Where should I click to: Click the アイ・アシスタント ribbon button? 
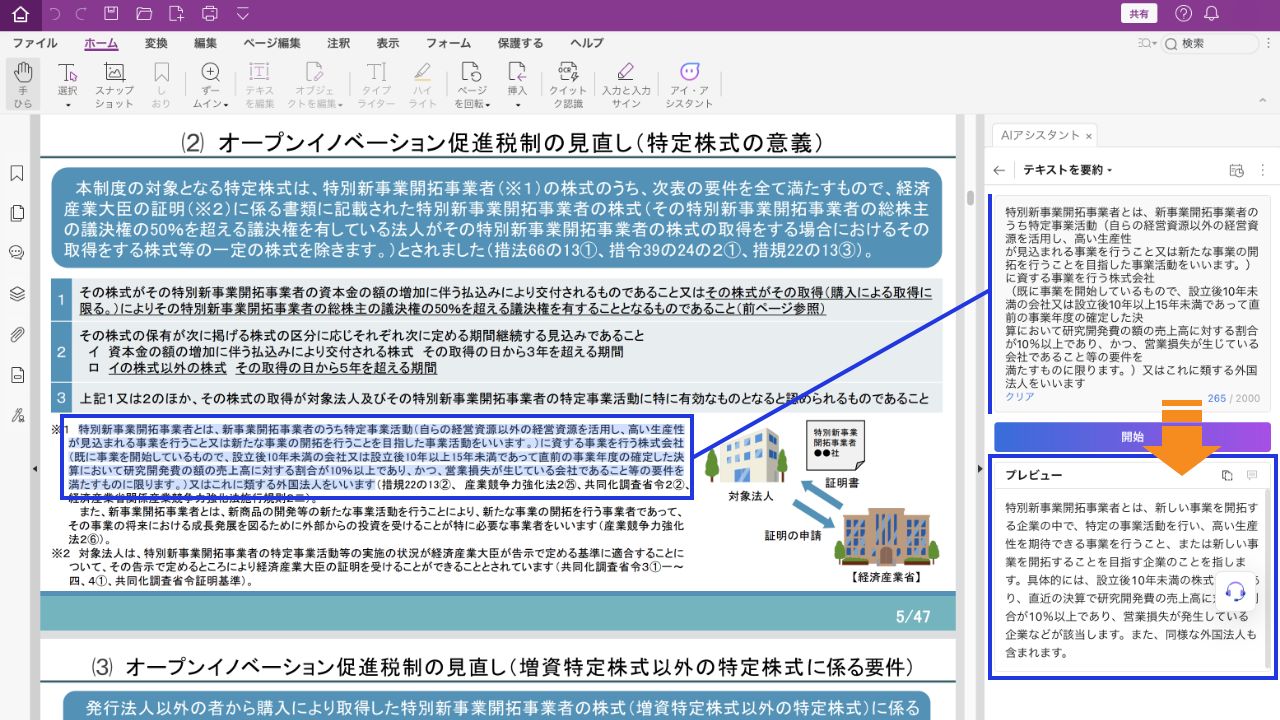point(689,84)
